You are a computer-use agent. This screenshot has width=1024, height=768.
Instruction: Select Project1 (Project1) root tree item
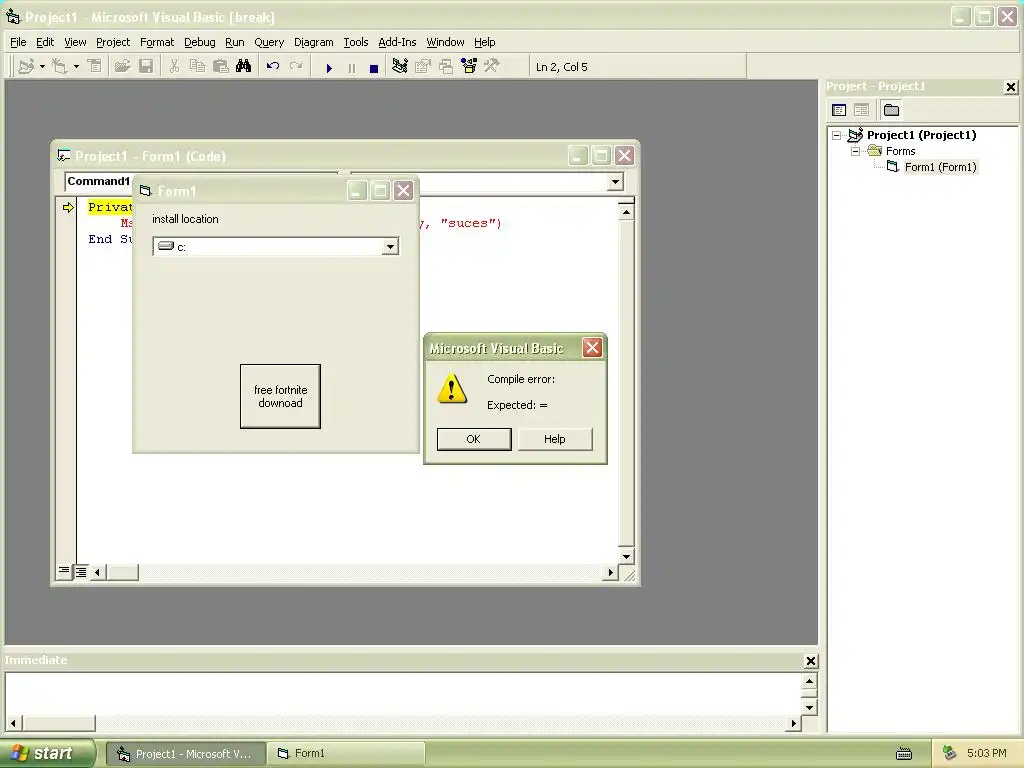click(921, 135)
